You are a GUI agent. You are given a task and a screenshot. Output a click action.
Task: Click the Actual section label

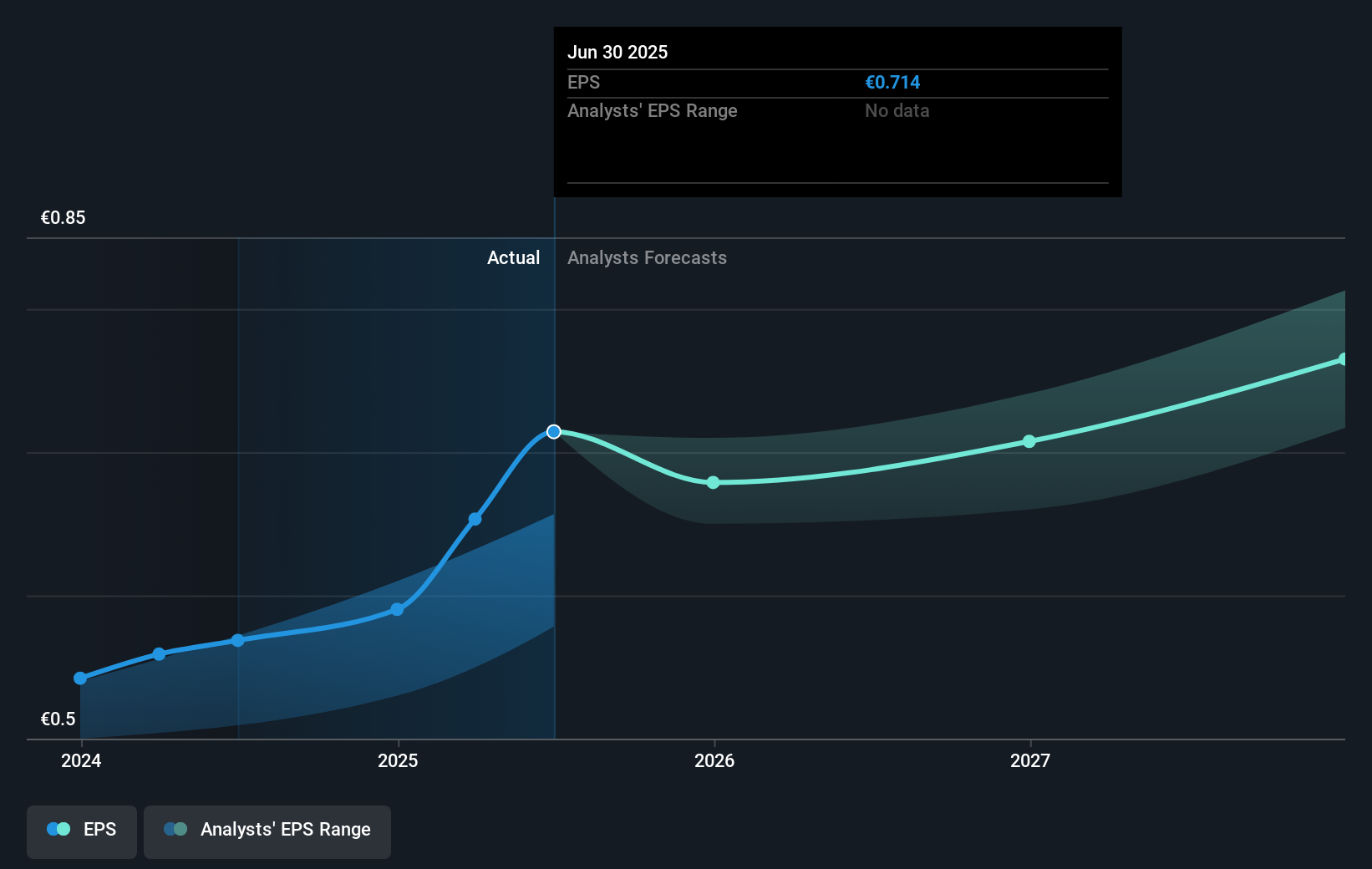pyautogui.click(x=513, y=257)
